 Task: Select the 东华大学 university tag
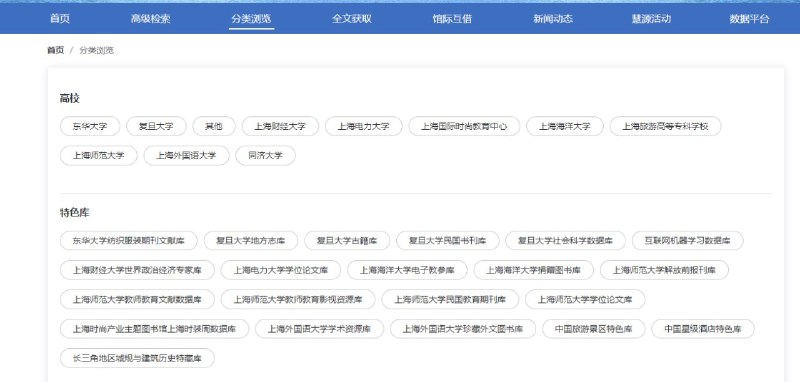90,126
